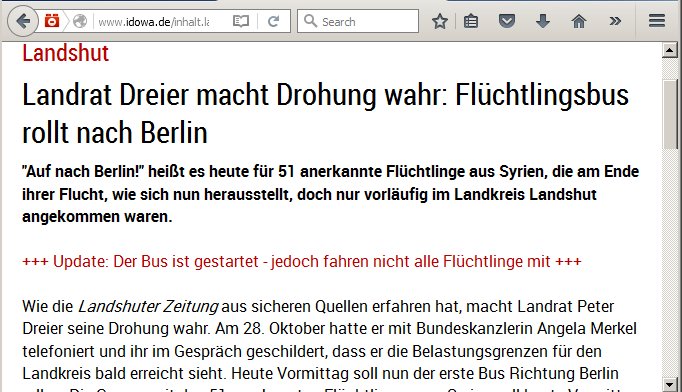Show your bookmarks list
This screenshot has width=682, height=392.
point(471,21)
